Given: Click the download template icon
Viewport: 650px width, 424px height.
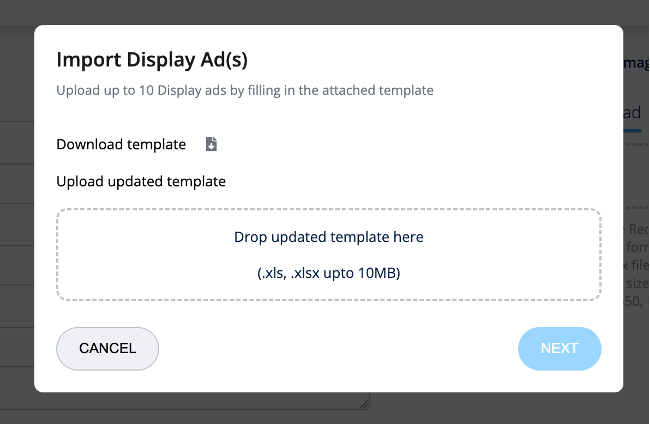Looking at the screenshot, I should 211,144.
